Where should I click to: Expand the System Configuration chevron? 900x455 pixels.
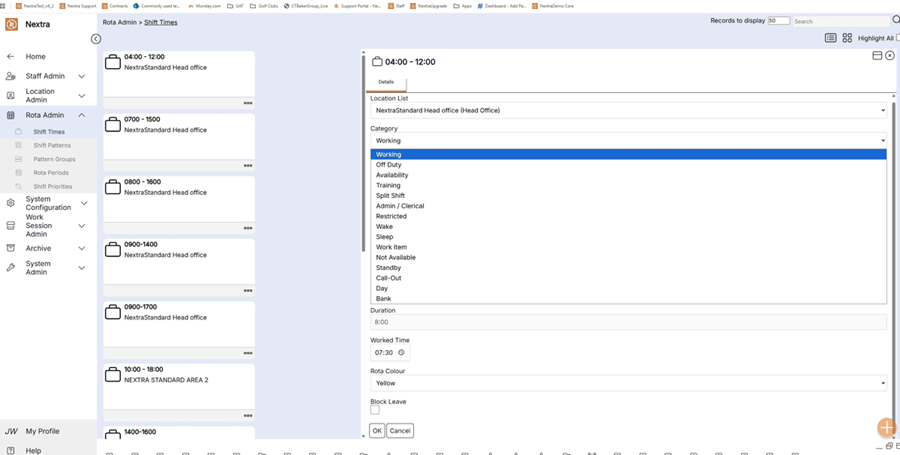tap(84, 203)
